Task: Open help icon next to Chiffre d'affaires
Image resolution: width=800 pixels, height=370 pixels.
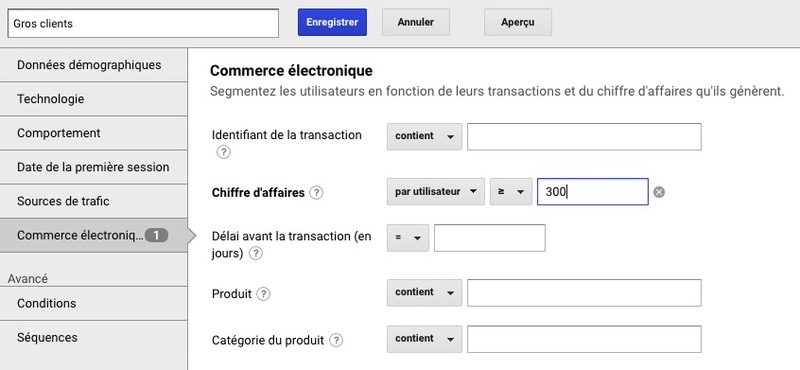Action: pos(316,192)
